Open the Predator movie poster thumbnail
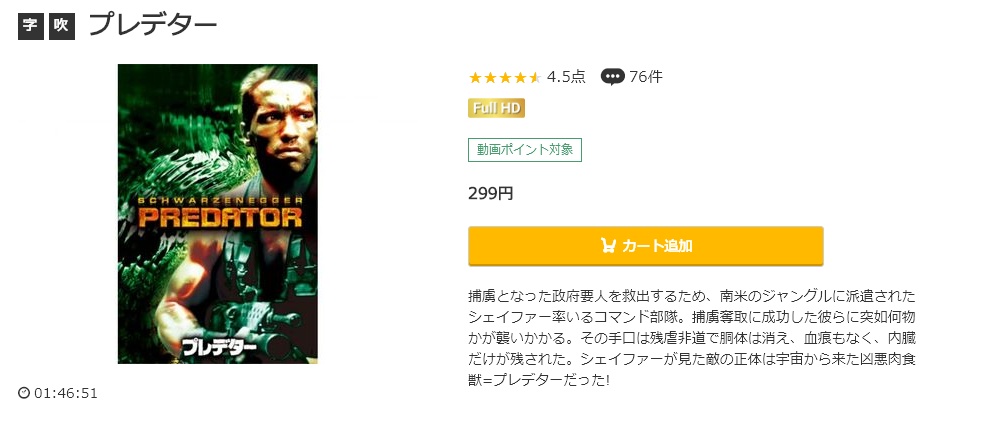1000x424 pixels. 217,213
